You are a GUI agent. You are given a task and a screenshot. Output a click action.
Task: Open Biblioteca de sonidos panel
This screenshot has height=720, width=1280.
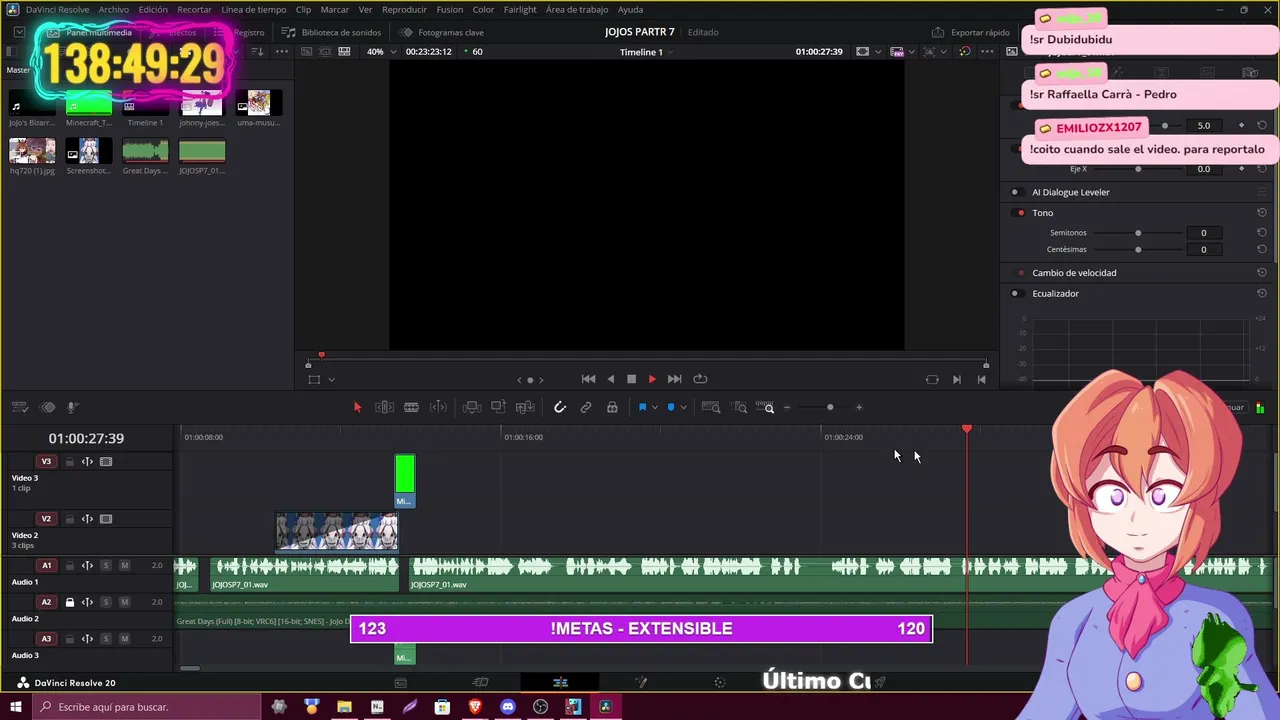(331, 32)
